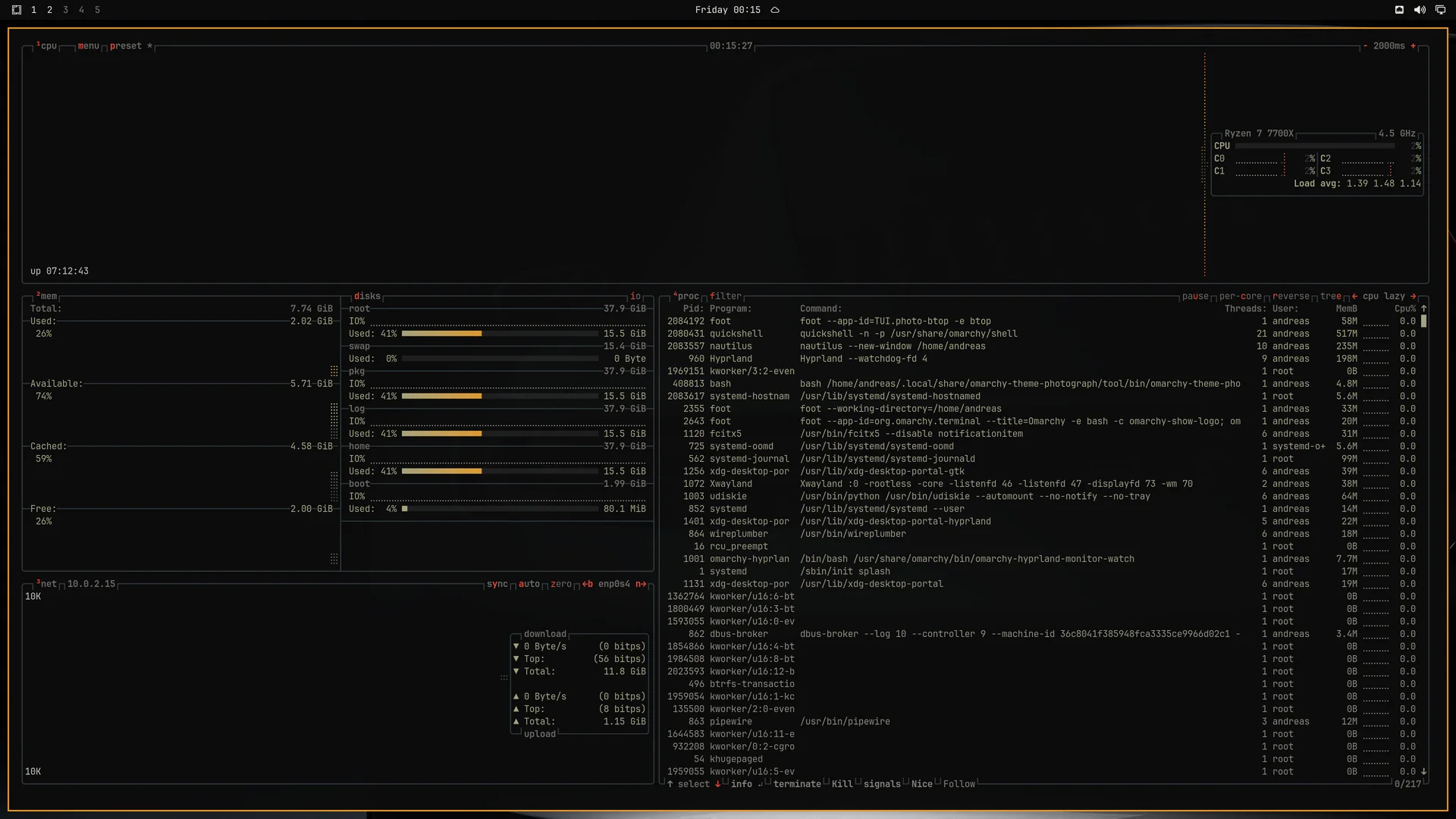Click the plus to increase update interval

click(1413, 46)
